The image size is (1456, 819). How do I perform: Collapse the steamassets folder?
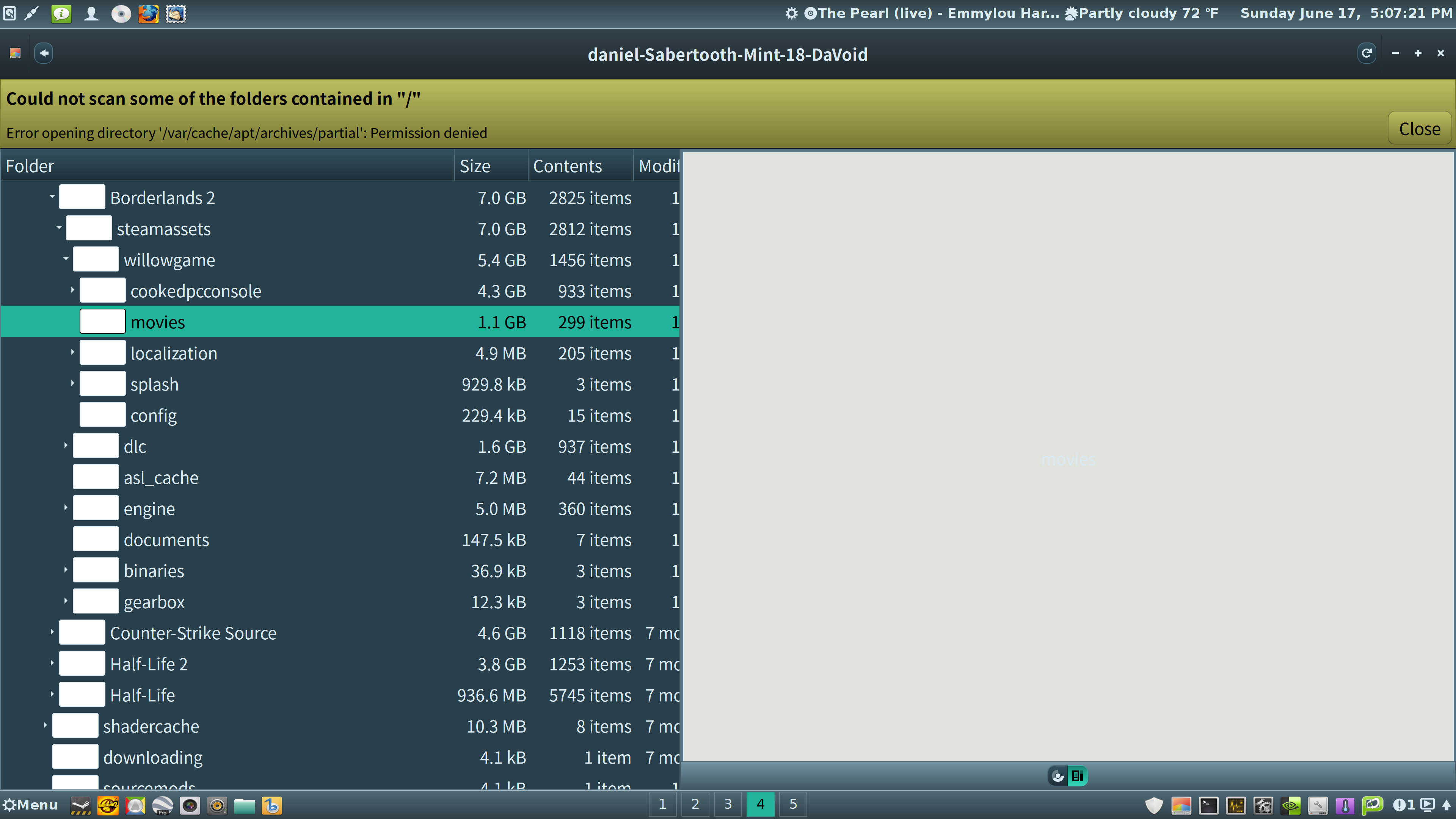59,228
